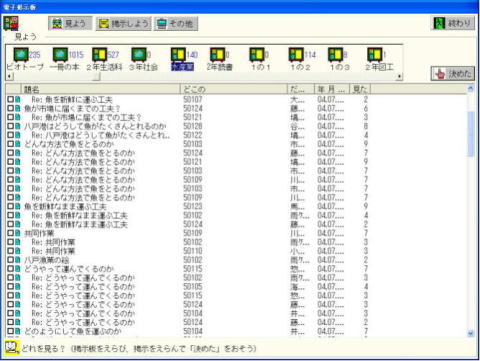This screenshot has width=480, height=361.
Task: Choose the 3年社会 board icon
Action: pos(139,55)
